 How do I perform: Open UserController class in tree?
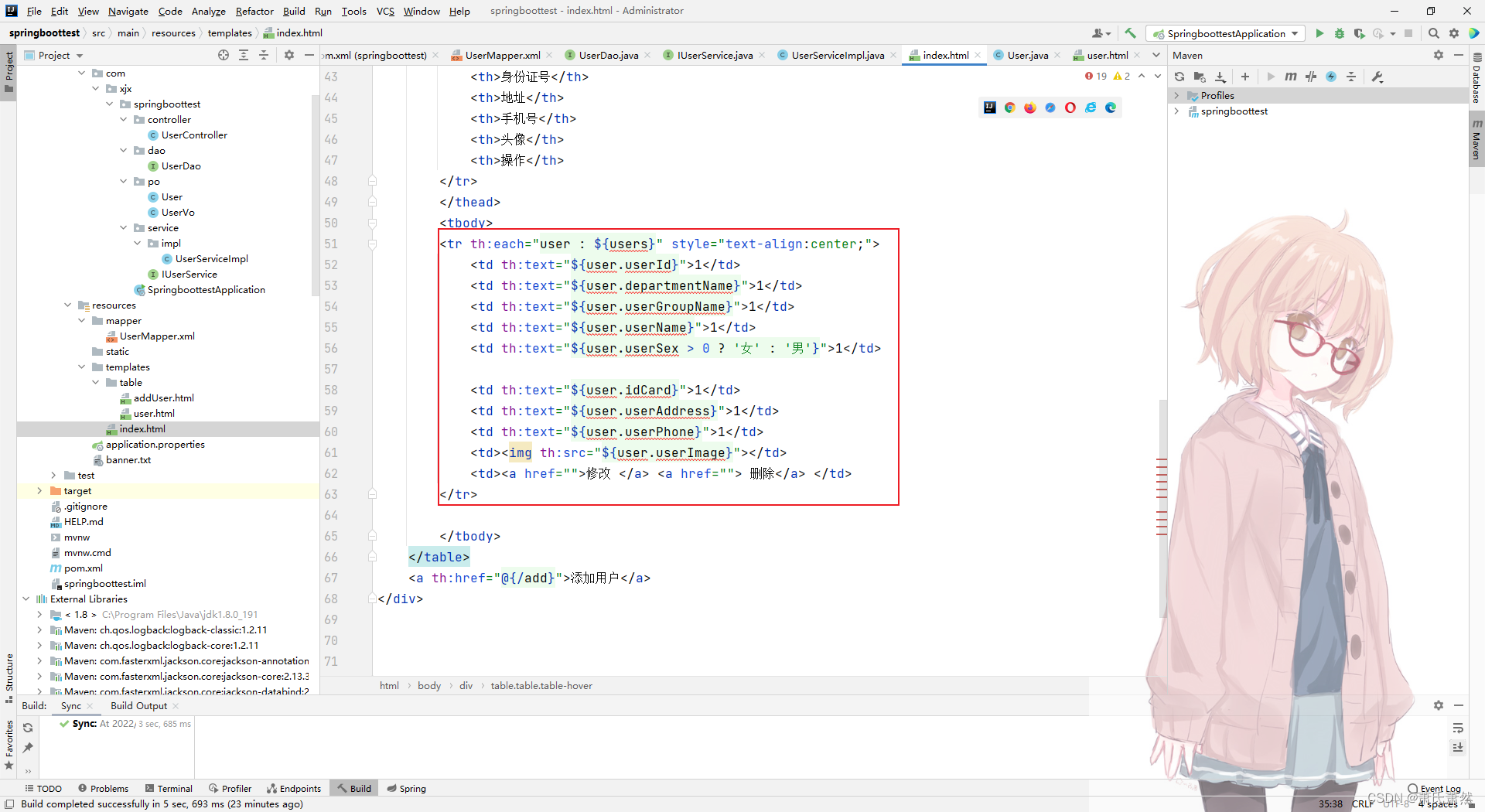(x=194, y=135)
